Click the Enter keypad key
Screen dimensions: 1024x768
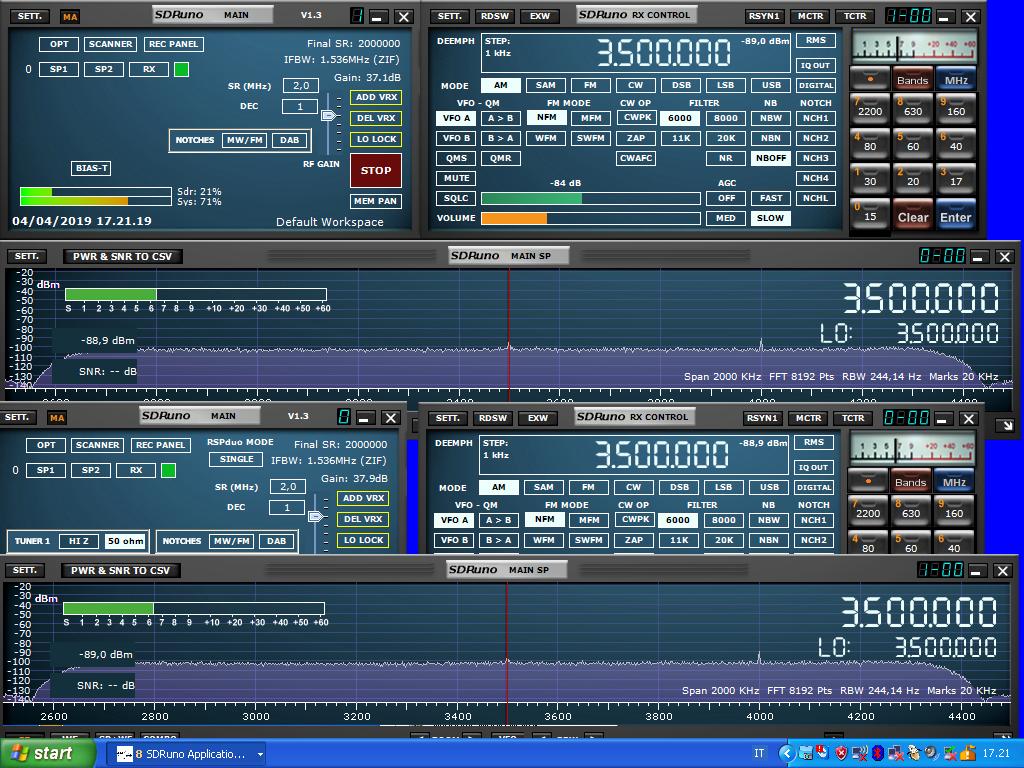point(955,216)
